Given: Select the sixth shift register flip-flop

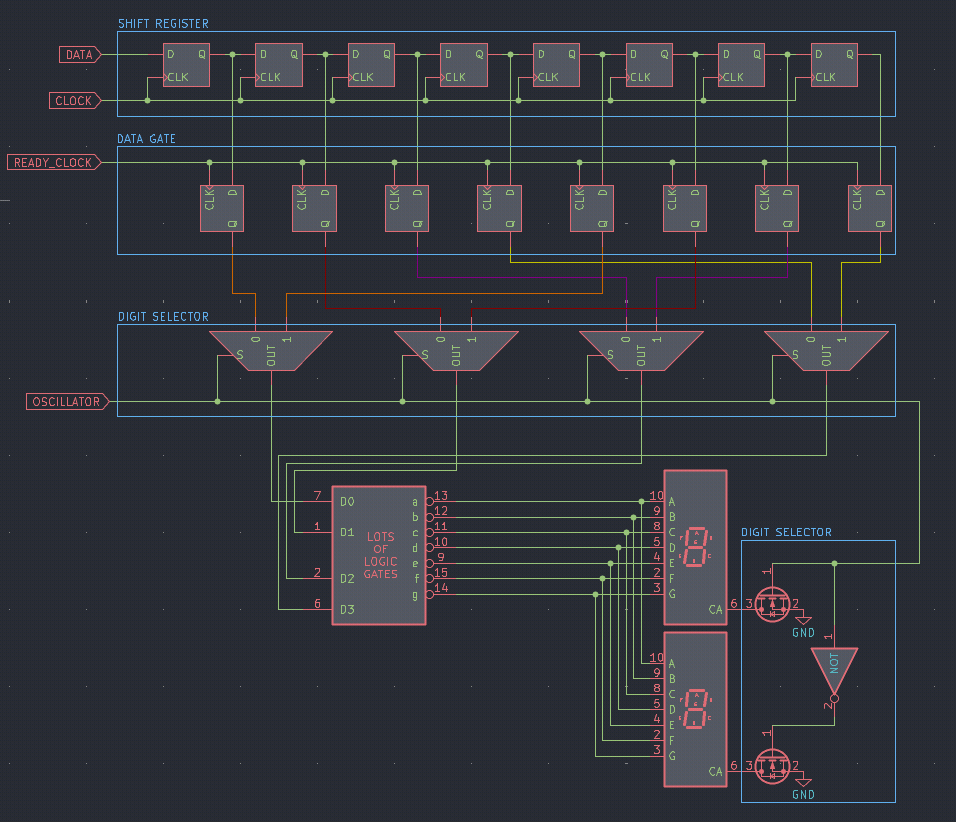Looking at the screenshot, I should (649, 65).
